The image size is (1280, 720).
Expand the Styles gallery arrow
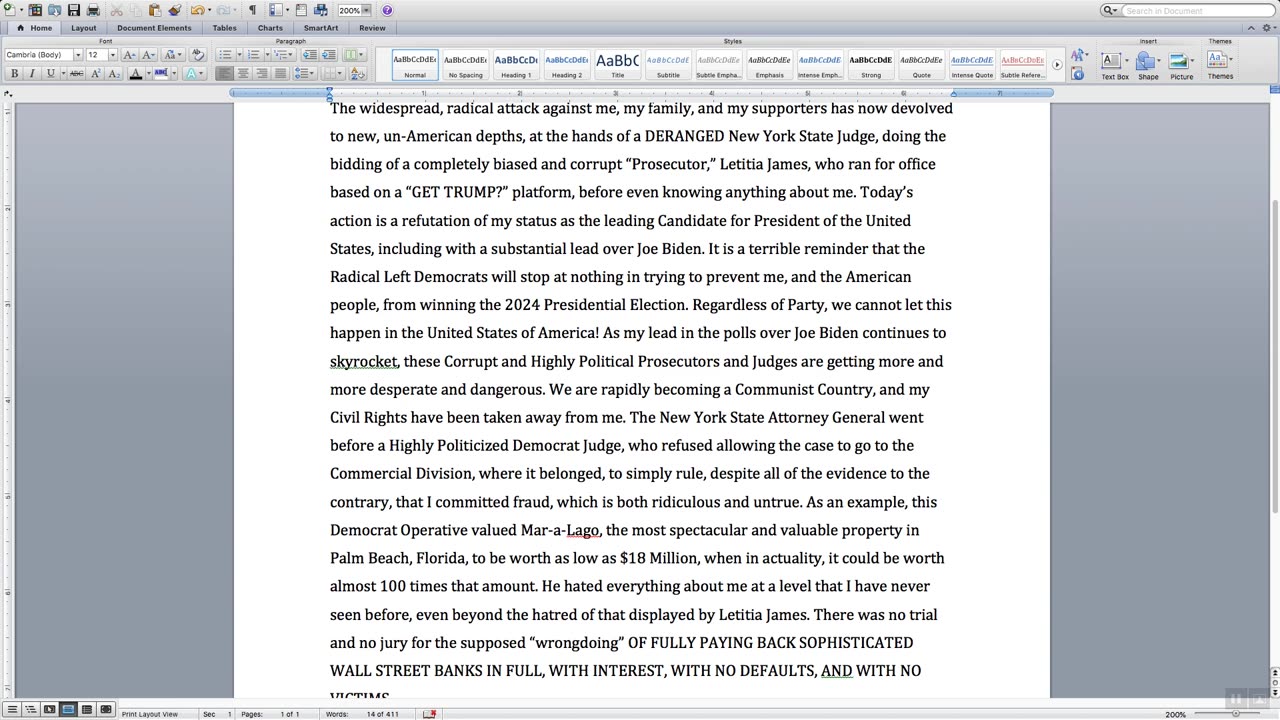pos(1057,64)
